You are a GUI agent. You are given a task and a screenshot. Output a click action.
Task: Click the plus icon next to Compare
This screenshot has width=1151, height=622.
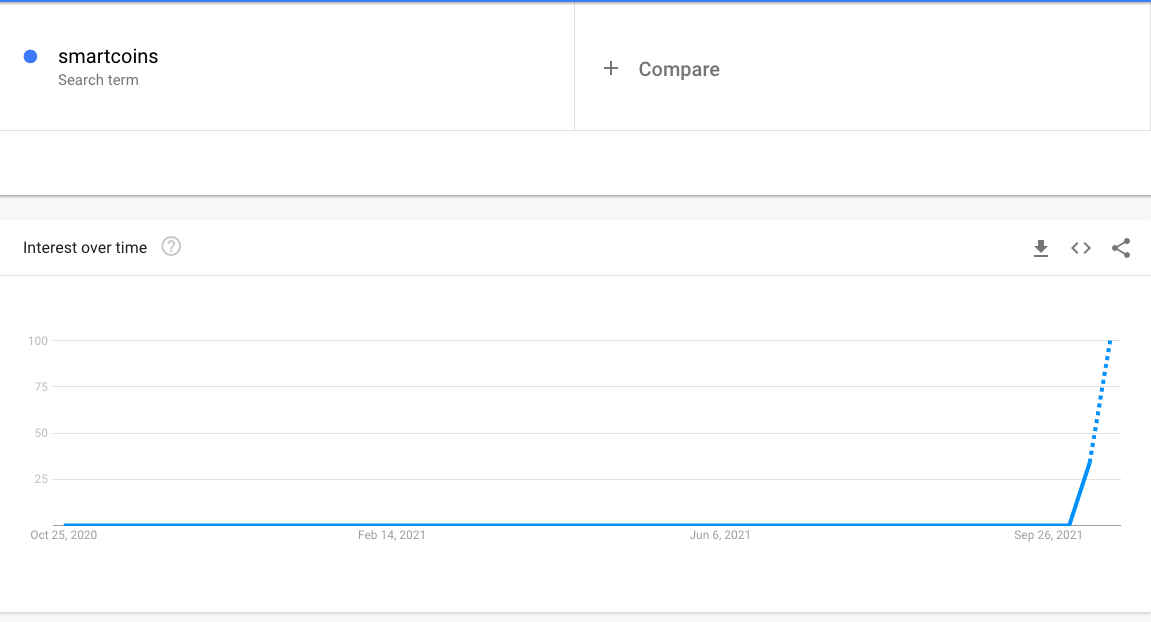coord(611,68)
